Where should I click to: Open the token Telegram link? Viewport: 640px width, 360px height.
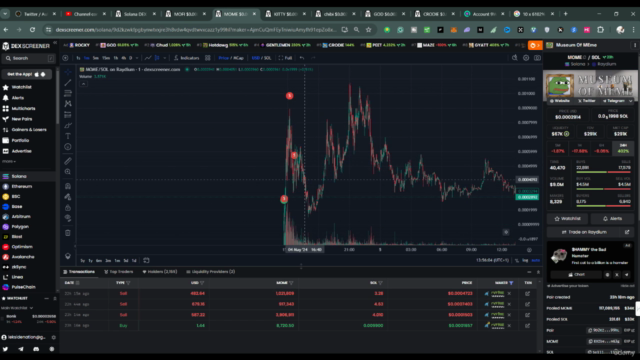pyautogui.click(x=614, y=101)
